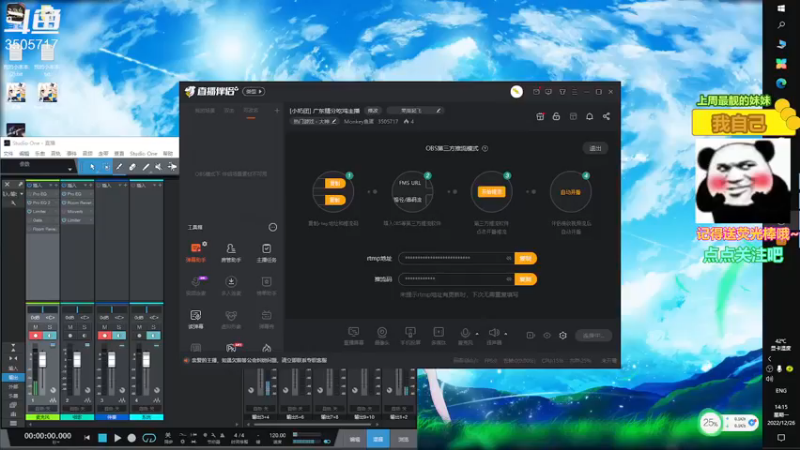Select the Mute tool in Studio One toolbar

pyautogui.click(x=159, y=167)
